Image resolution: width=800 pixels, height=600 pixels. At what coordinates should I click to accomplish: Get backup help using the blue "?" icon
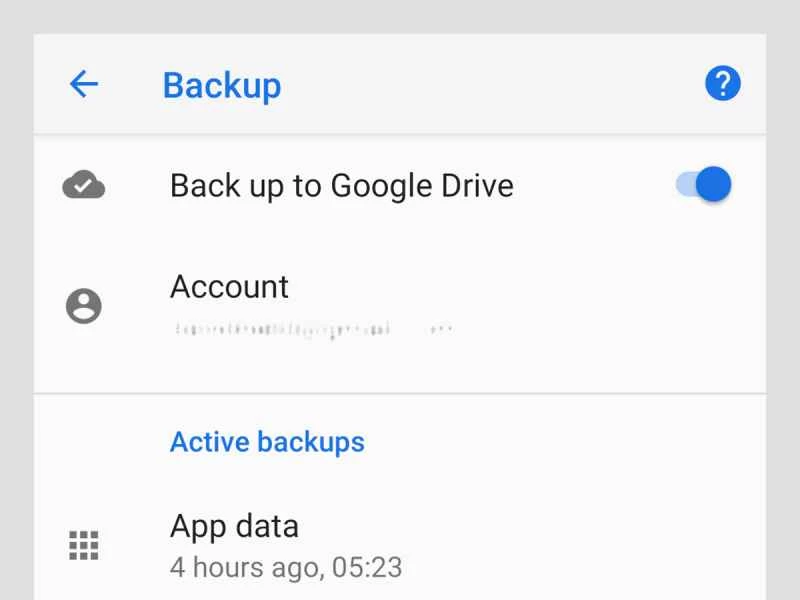point(722,84)
